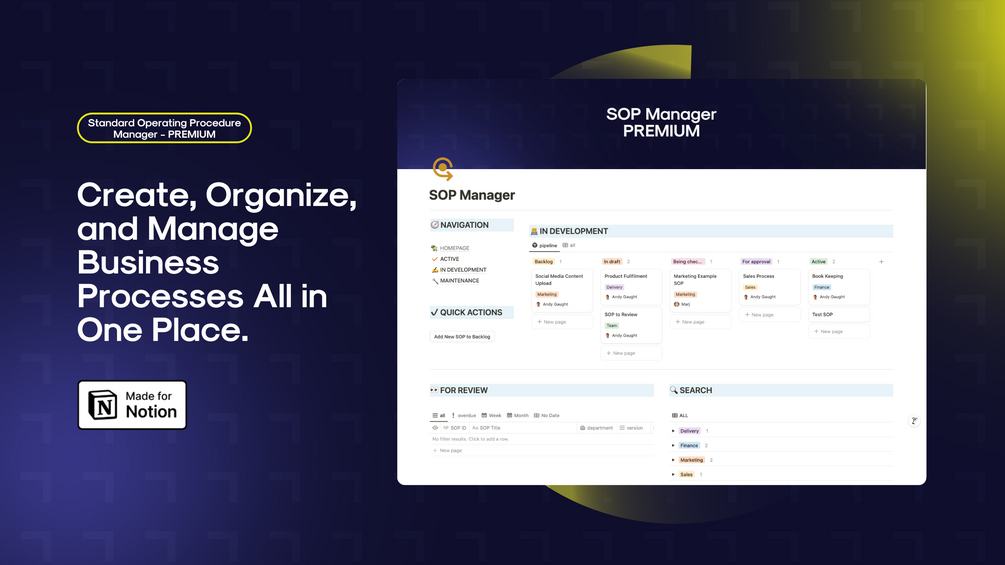Add a new page in the Backlog column

562,322
